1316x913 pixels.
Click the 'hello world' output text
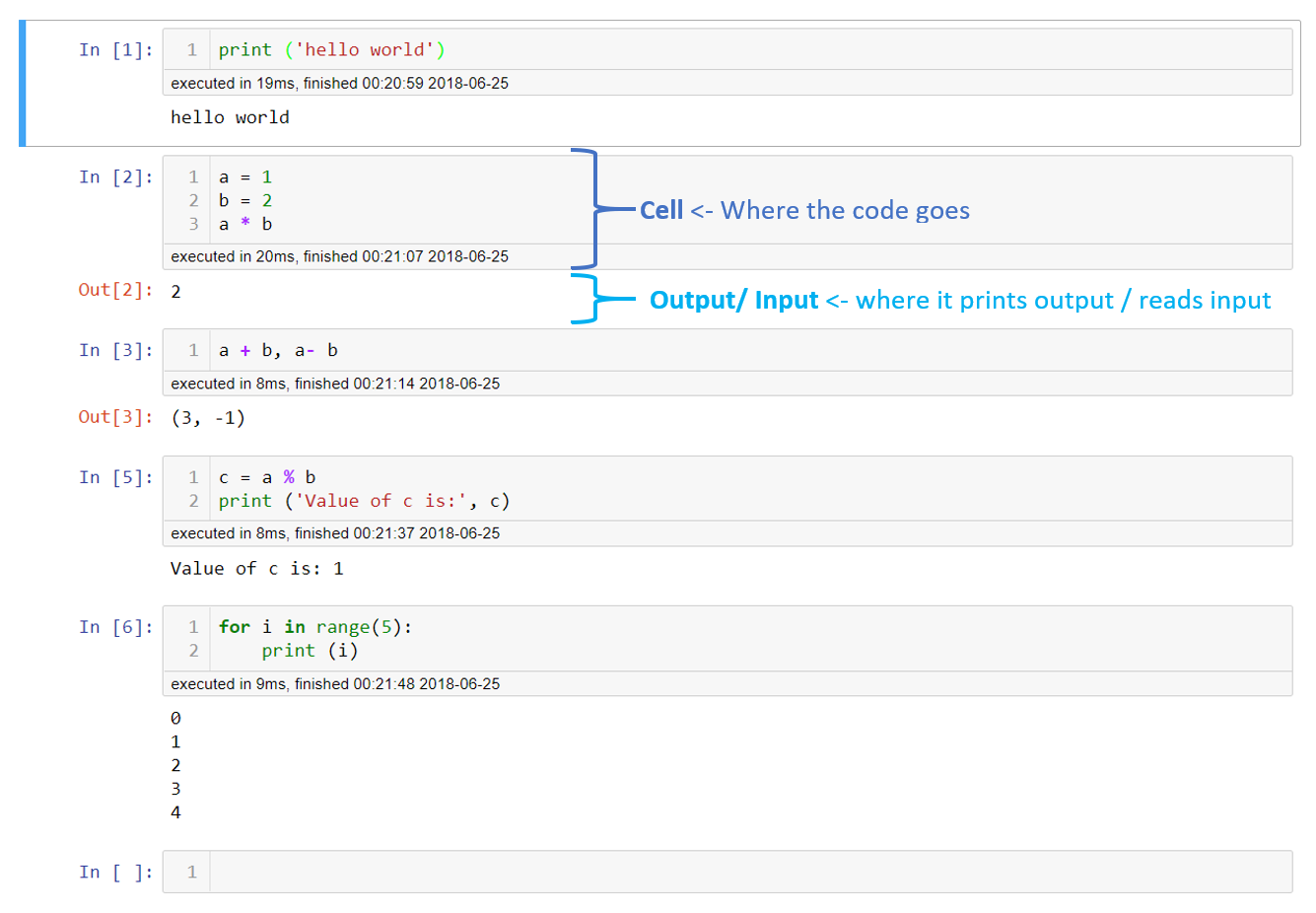click(230, 117)
